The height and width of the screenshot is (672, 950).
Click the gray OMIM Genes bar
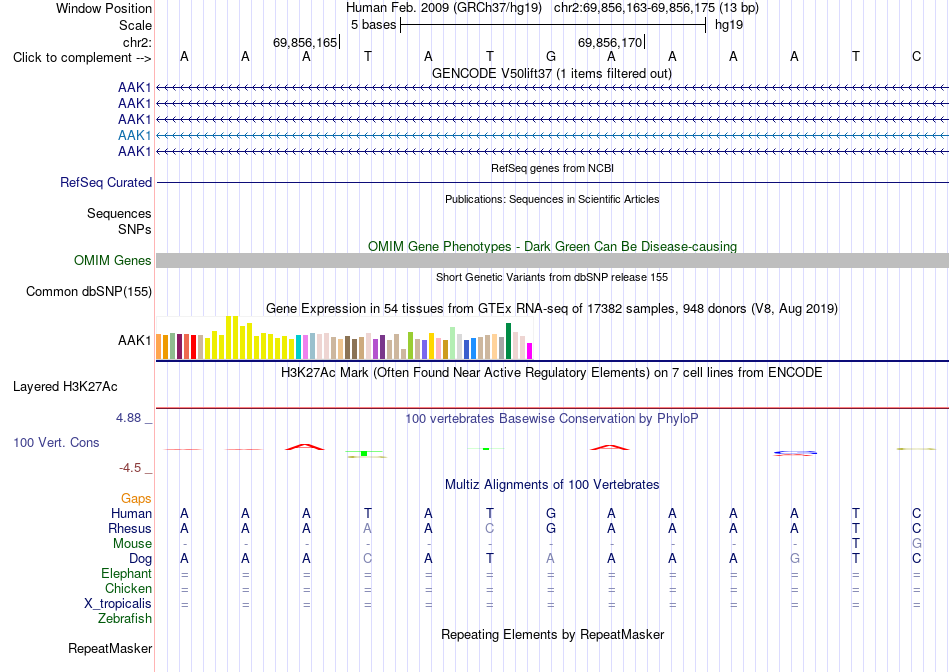click(552, 261)
